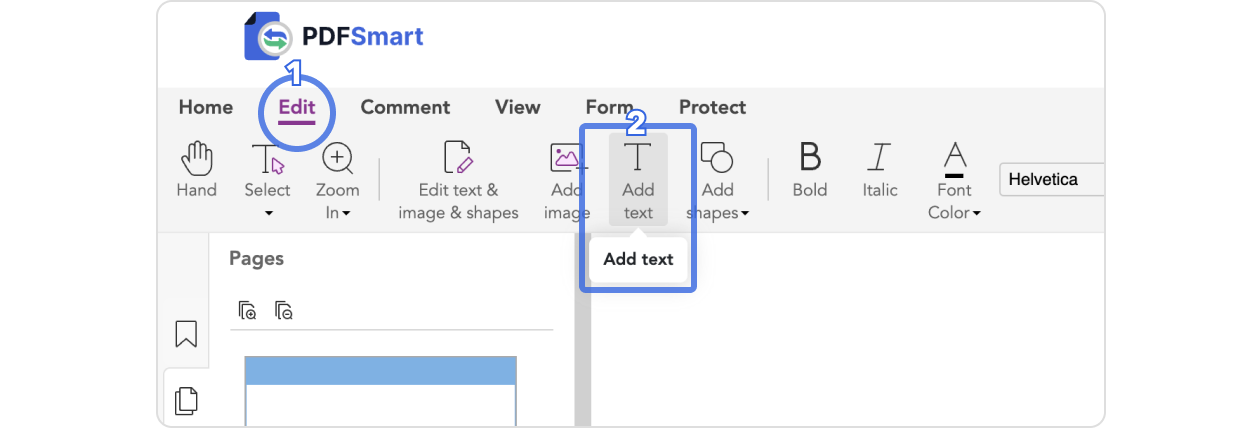Toggle Bold formatting

(810, 170)
